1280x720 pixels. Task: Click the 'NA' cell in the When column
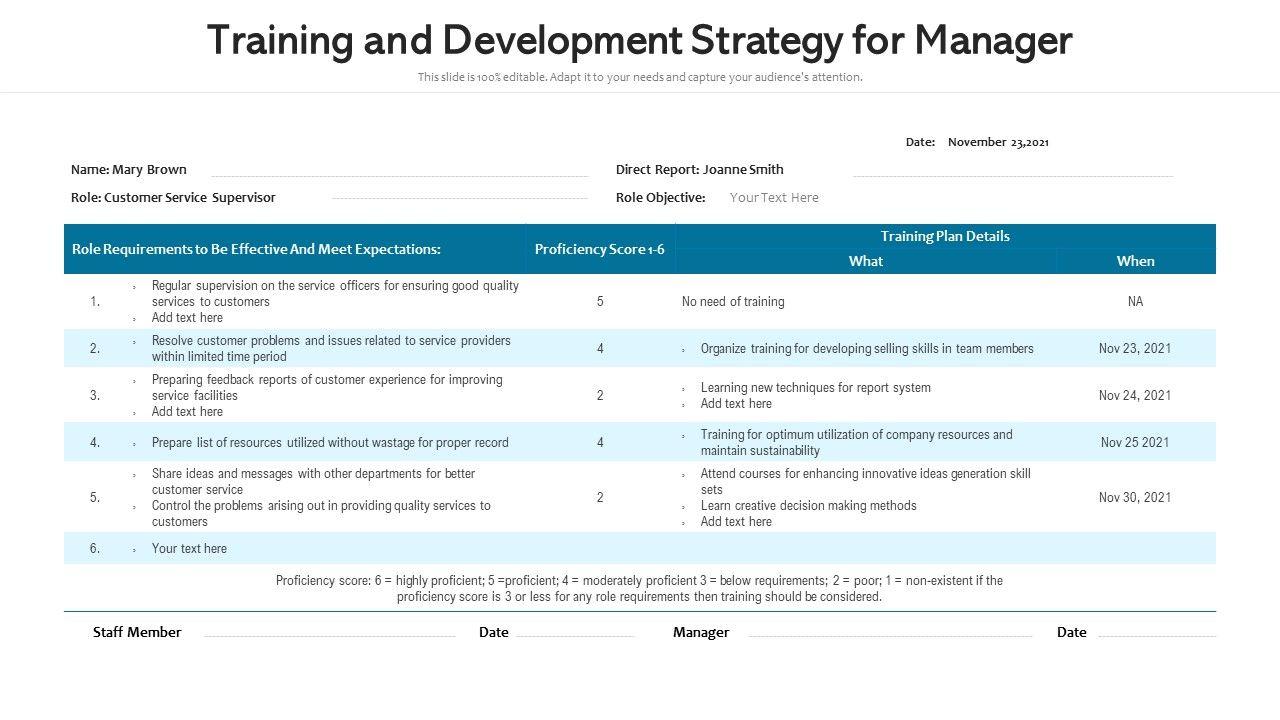[1135, 302]
